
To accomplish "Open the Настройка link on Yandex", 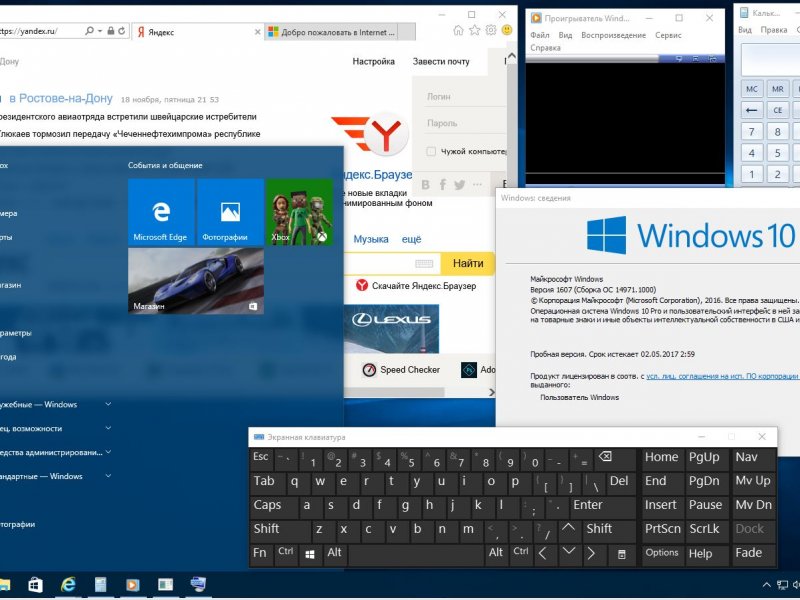I will pos(373,61).
